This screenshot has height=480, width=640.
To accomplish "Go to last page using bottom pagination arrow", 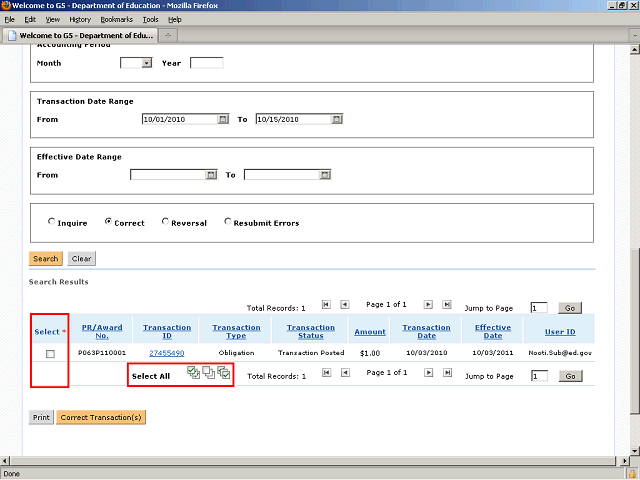I will [446, 374].
